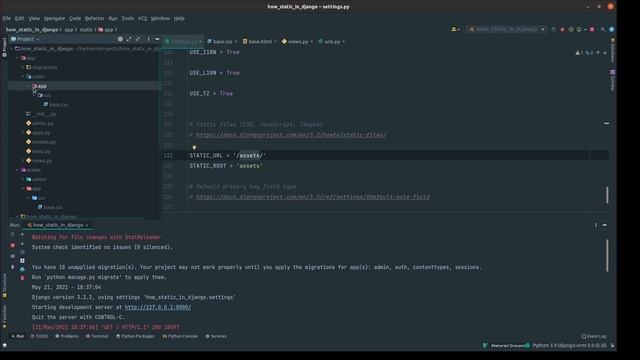Open the SciView side panel
This screenshot has width=640, height=360.
(x=613, y=80)
